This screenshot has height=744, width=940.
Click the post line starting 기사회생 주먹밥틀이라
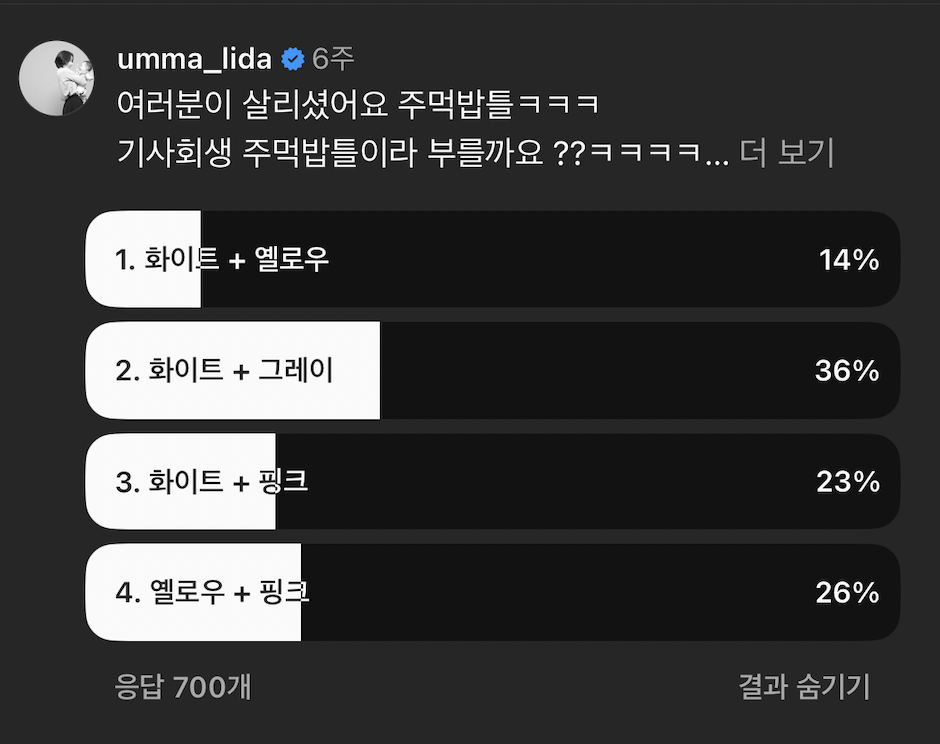tap(420, 153)
